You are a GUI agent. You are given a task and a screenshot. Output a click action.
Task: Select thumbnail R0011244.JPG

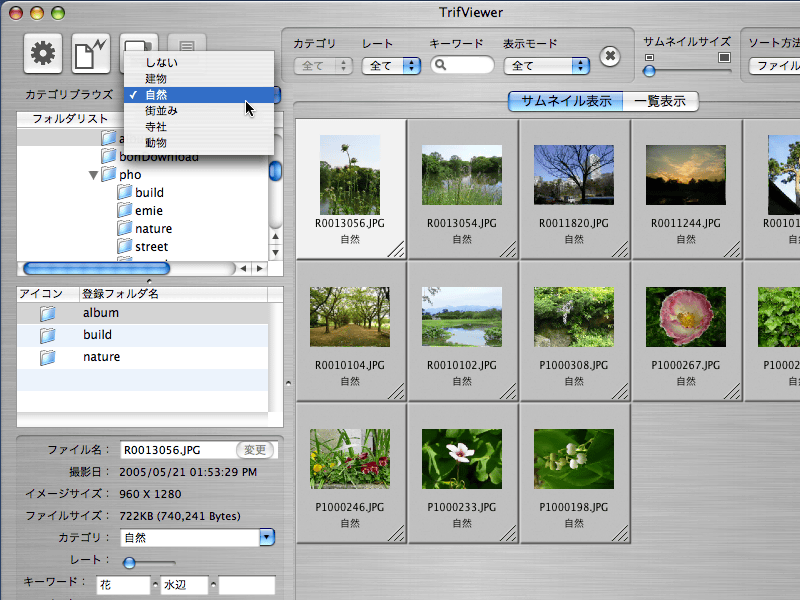click(686, 189)
